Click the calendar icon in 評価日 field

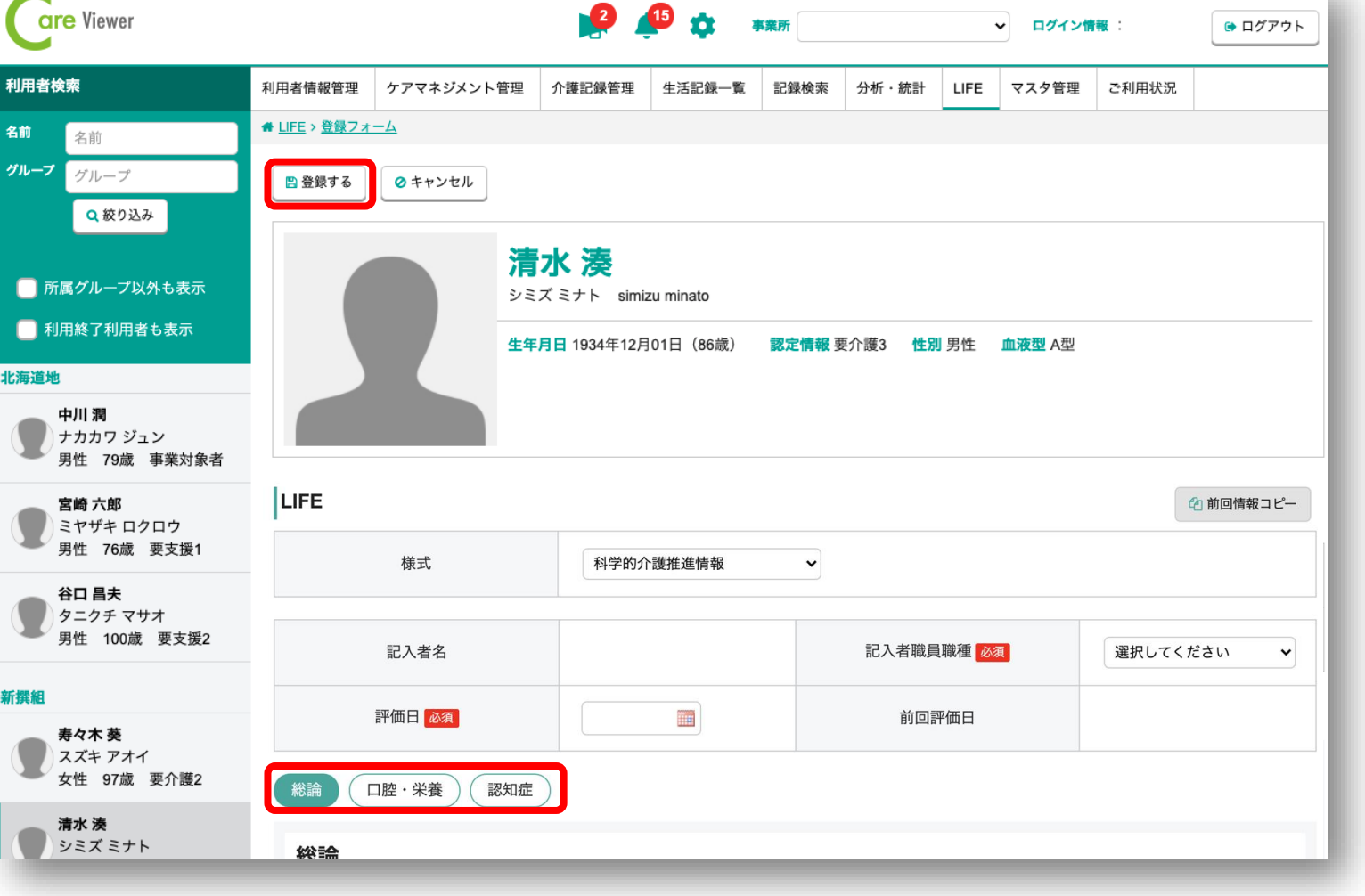(685, 718)
